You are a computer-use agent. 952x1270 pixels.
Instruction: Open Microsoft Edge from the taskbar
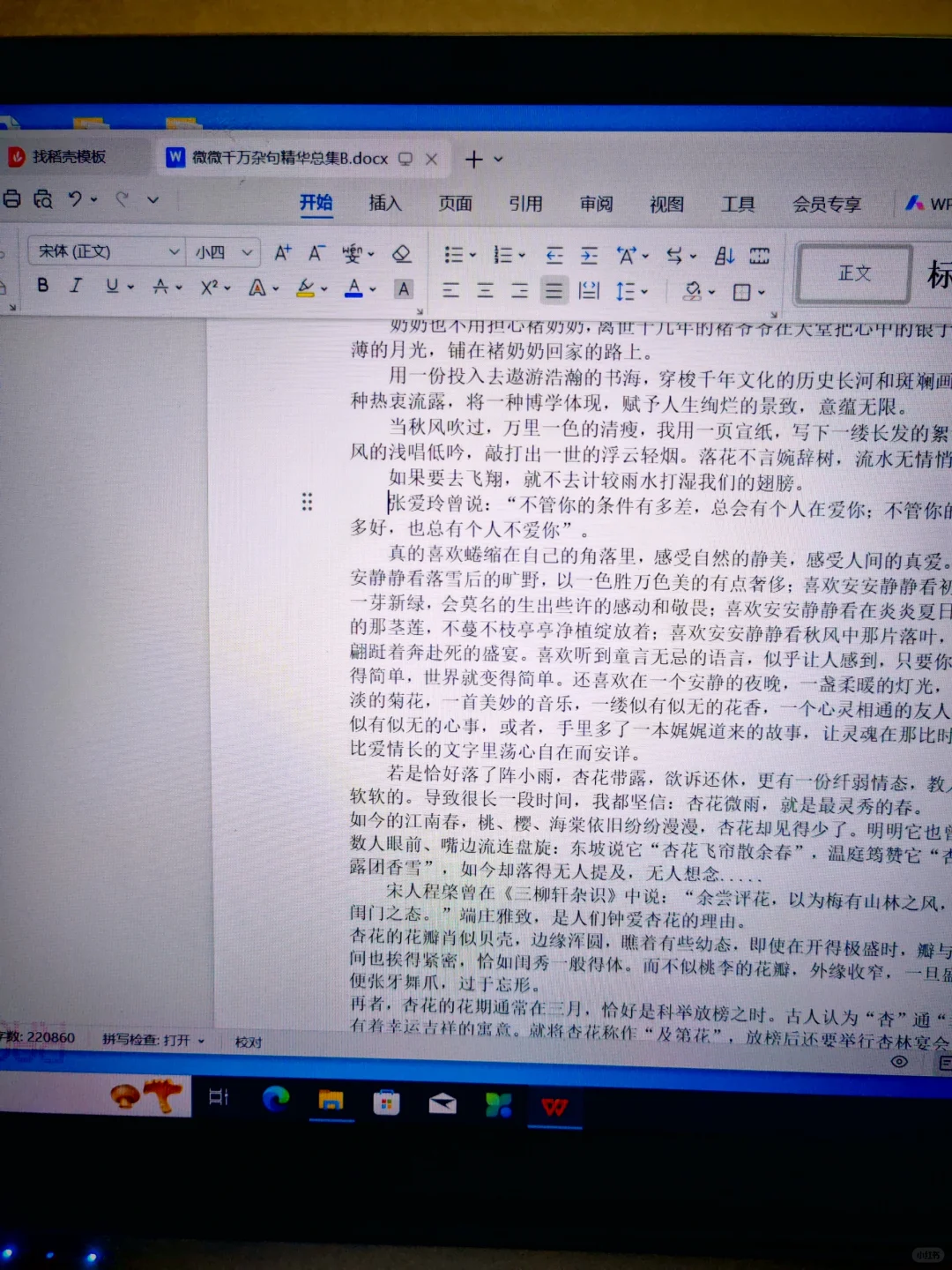click(276, 1098)
